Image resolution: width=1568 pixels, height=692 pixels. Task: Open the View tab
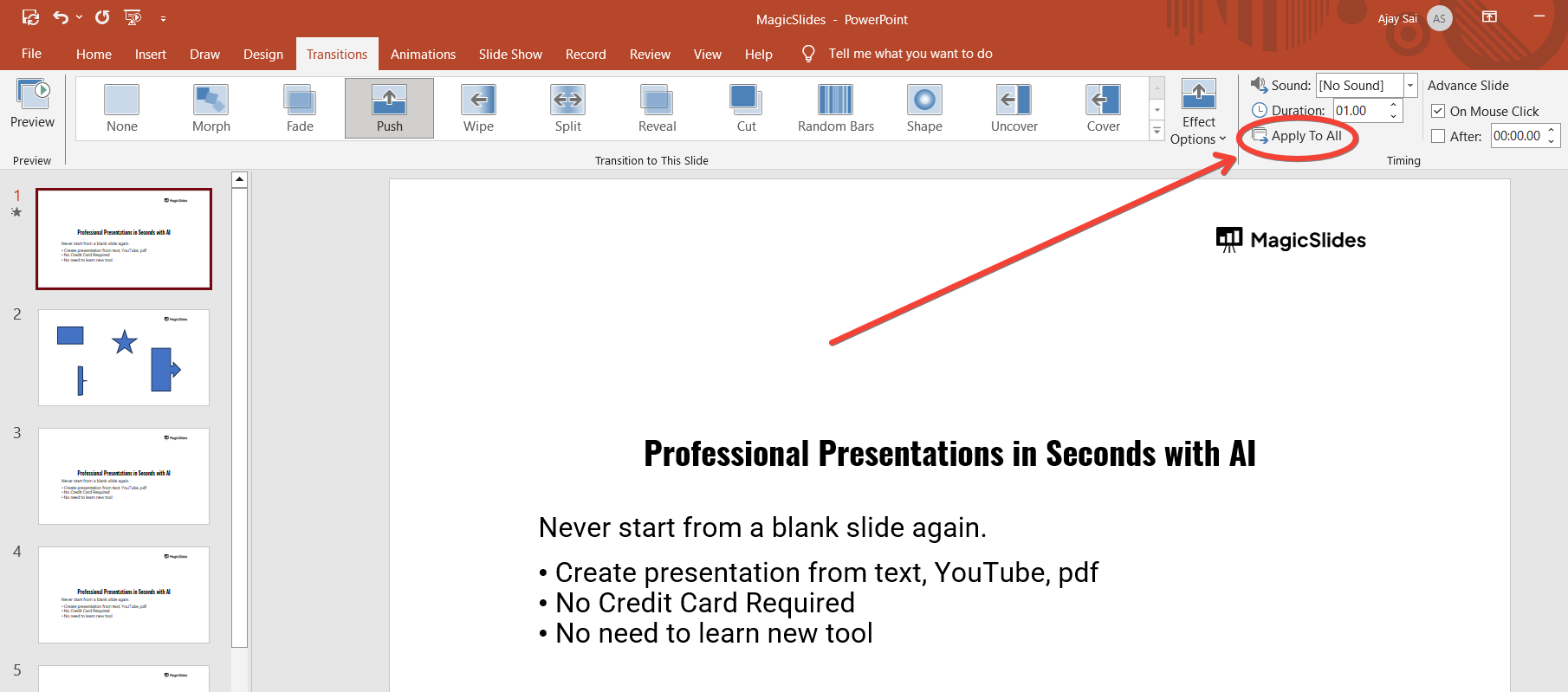tap(707, 54)
